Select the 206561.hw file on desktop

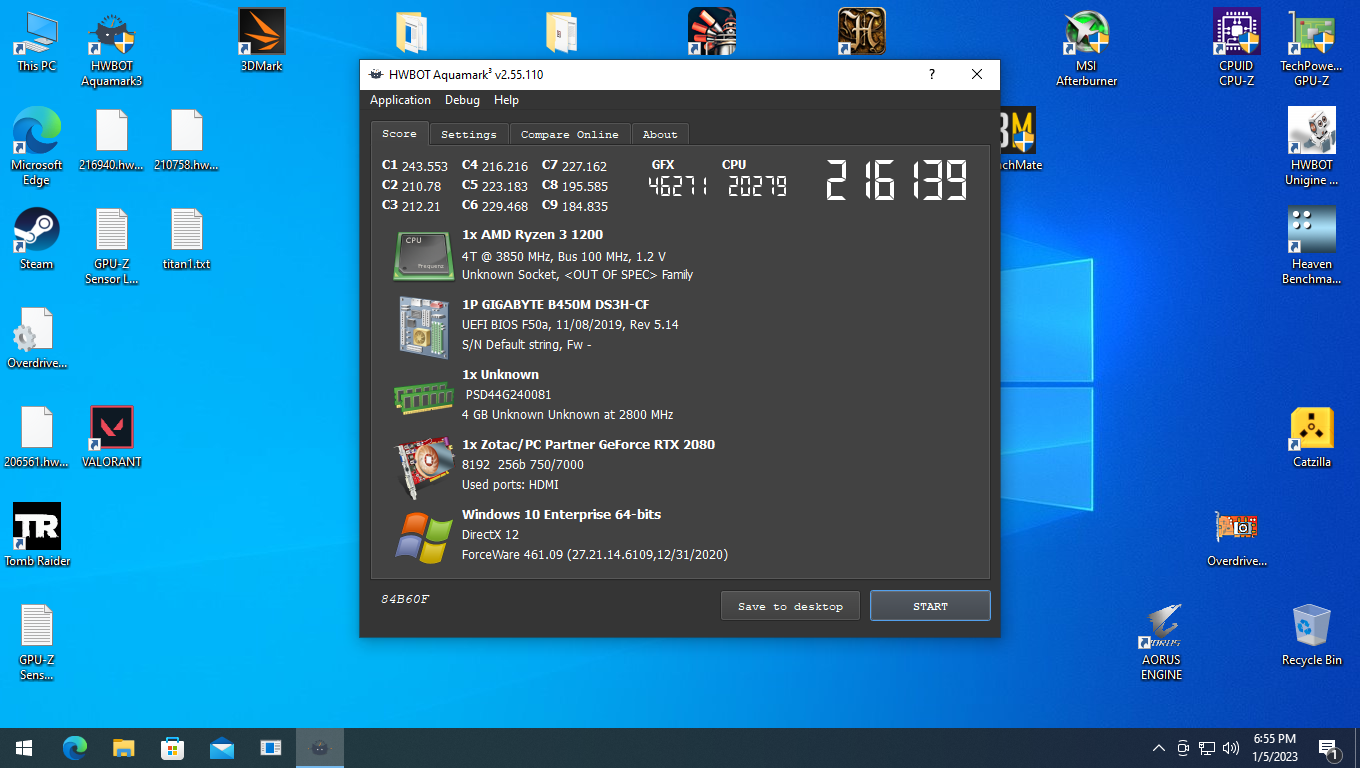point(37,437)
